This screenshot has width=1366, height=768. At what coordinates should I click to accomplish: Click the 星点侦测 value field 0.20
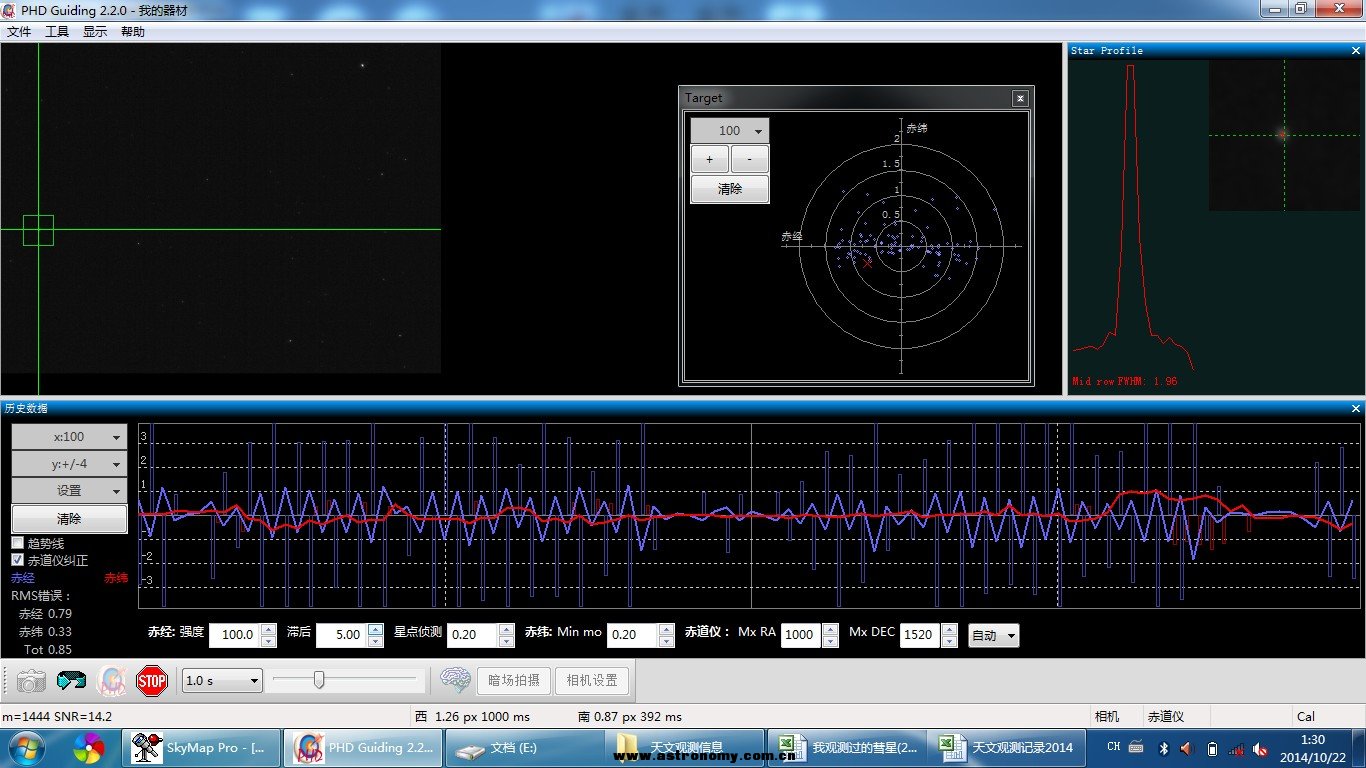coord(473,635)
